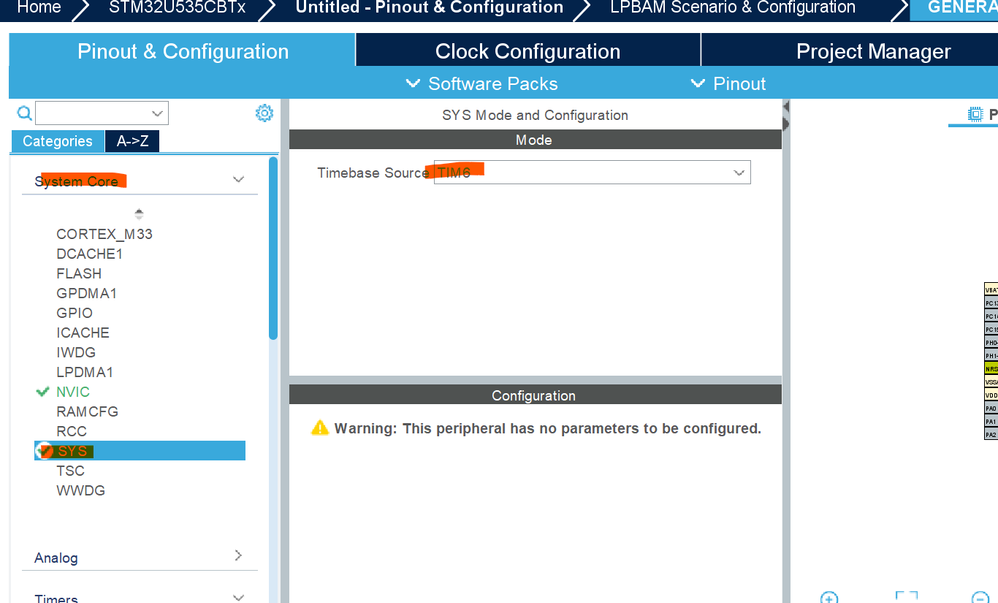Click the Configuration section header
The width and height of the screenshot is (998, 603).
click(x=535, y=395)
